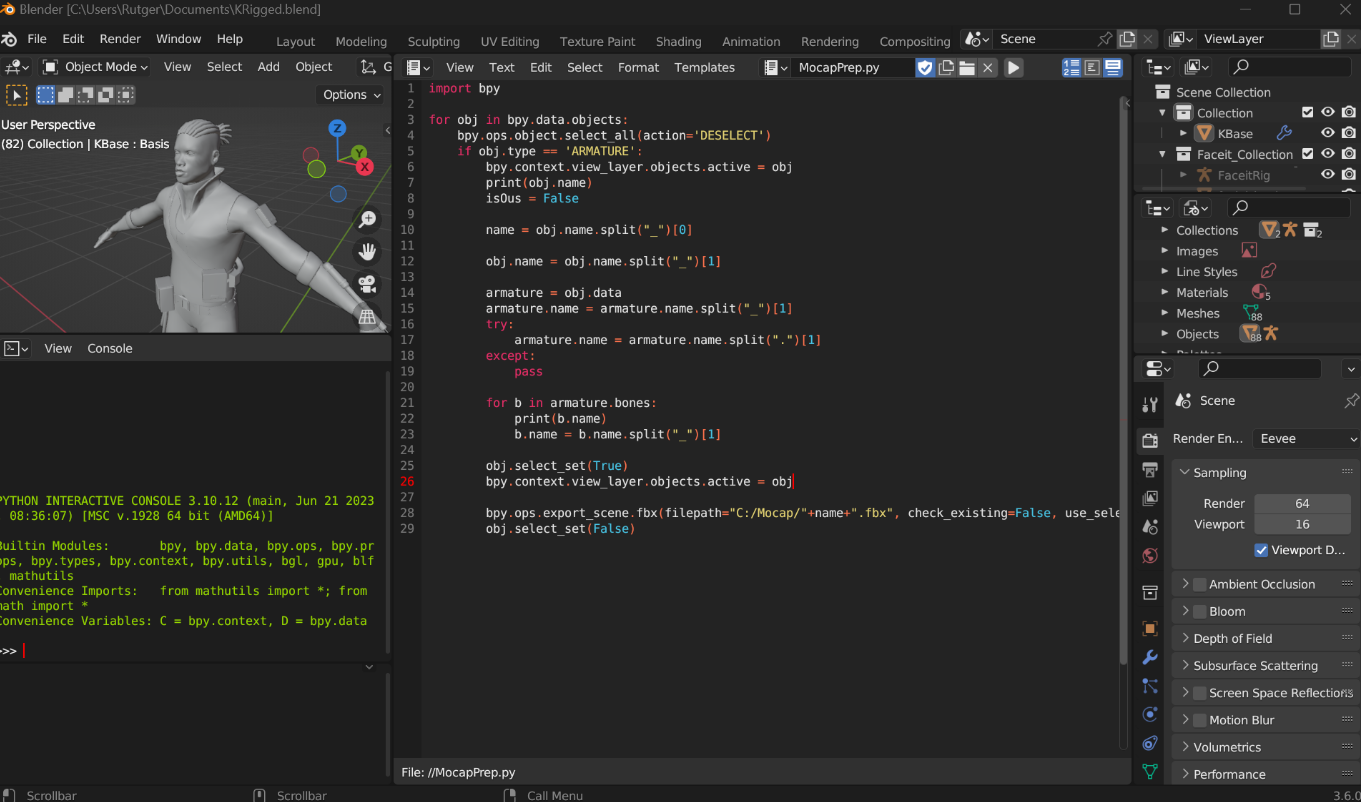Switch to Output properties tab
Viewport: 1361px width, 802px height.
click(x=1150, y=470)
